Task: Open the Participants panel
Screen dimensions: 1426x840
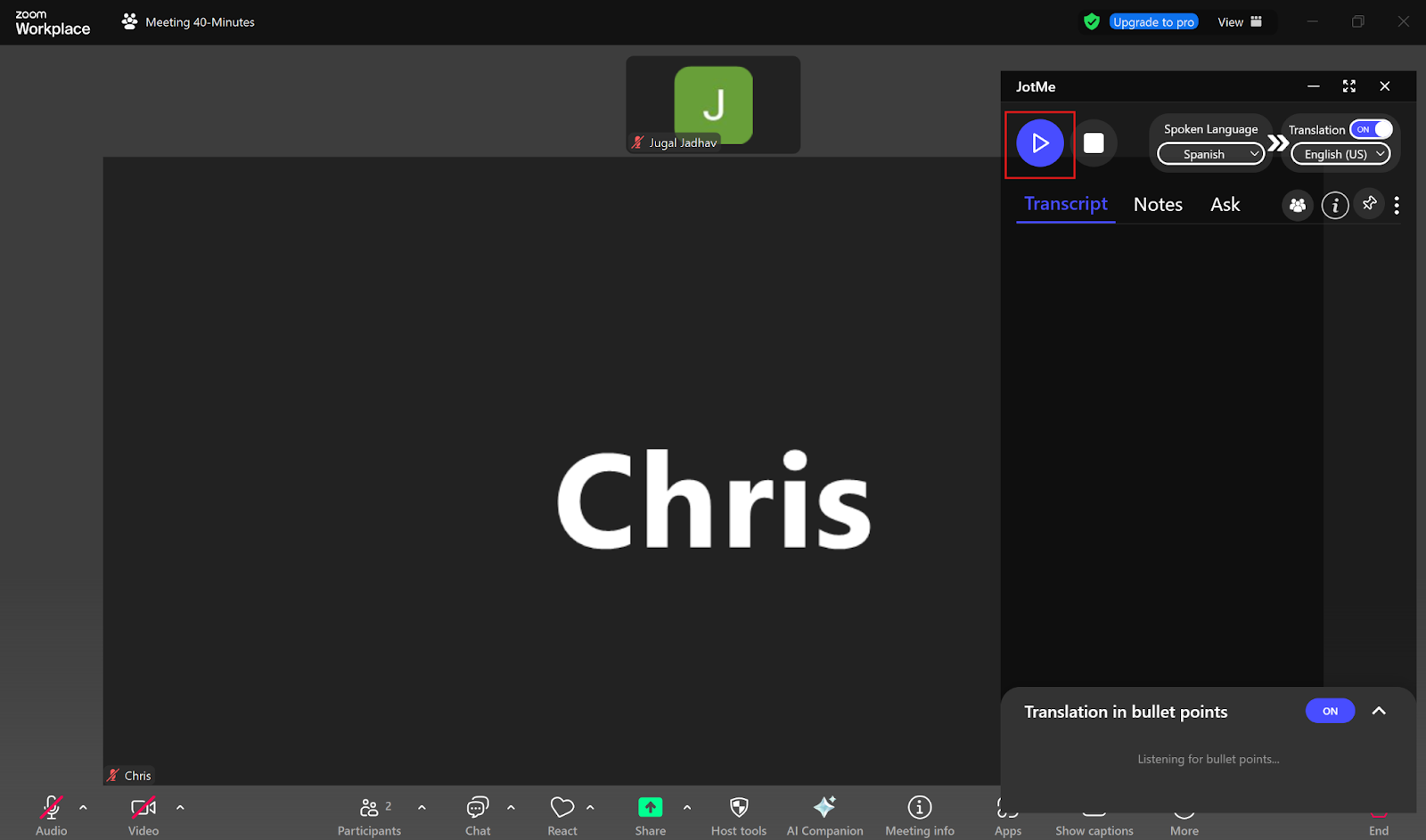Action: [x=369, y=816]
